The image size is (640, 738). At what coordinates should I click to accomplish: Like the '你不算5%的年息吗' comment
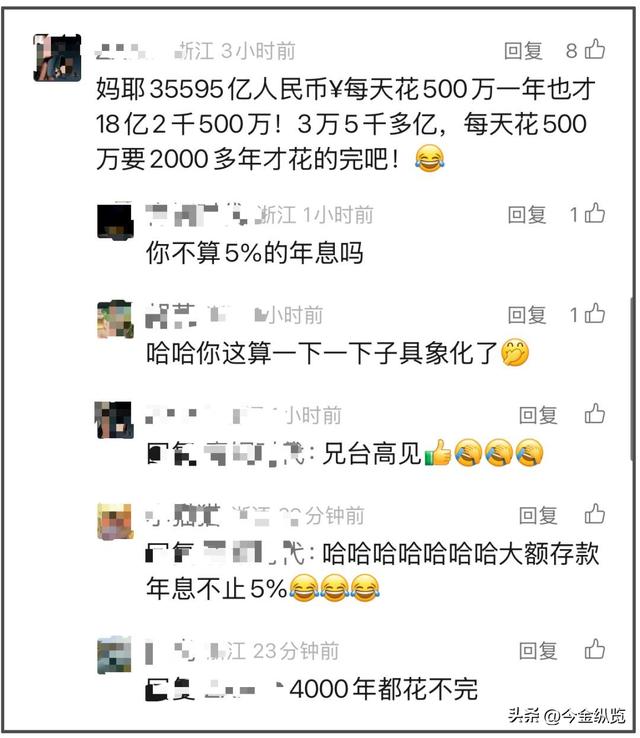click(595, 213)
